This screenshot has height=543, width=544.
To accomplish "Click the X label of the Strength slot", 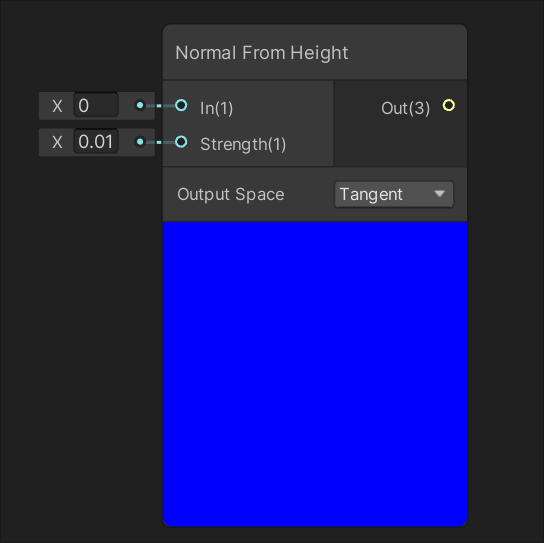I will [57, 142].
